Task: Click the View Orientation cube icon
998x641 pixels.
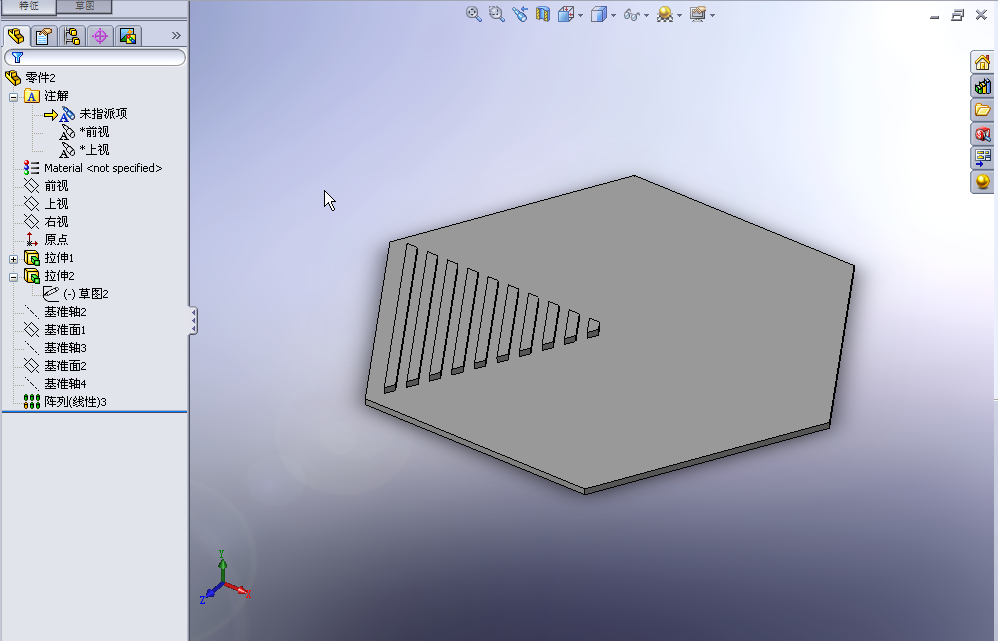Action: pyautogui.click(x=566, y=14)
